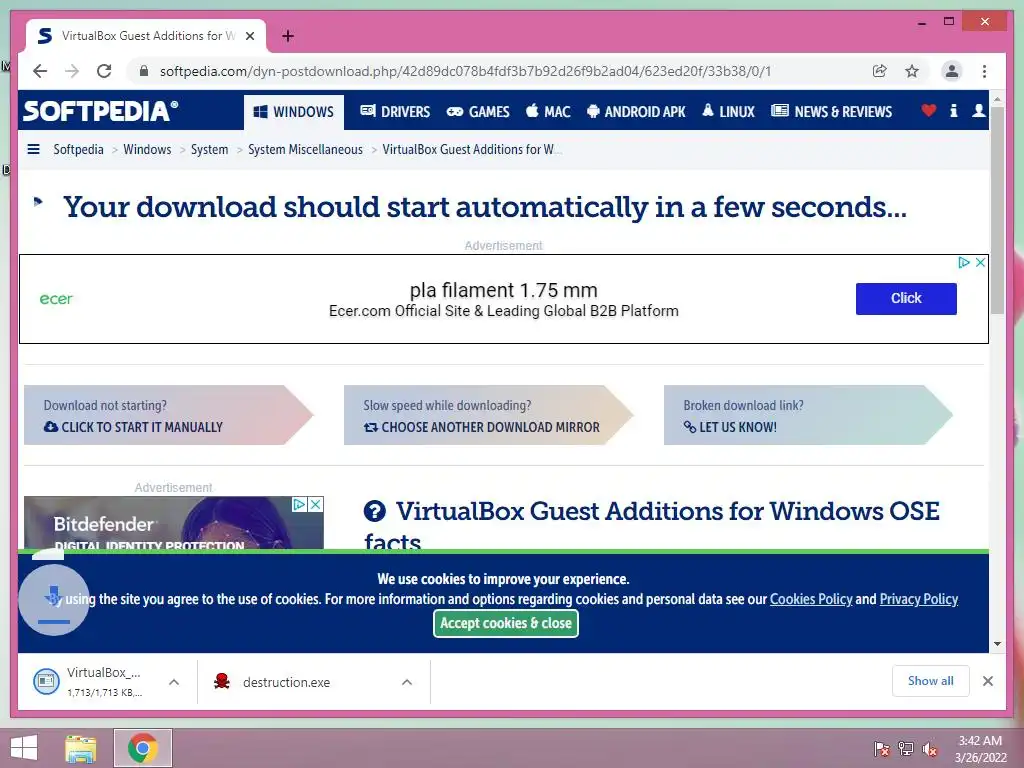Click the page vertical scrollbar thumb
1024x768 pixels.
coord(997,210)
